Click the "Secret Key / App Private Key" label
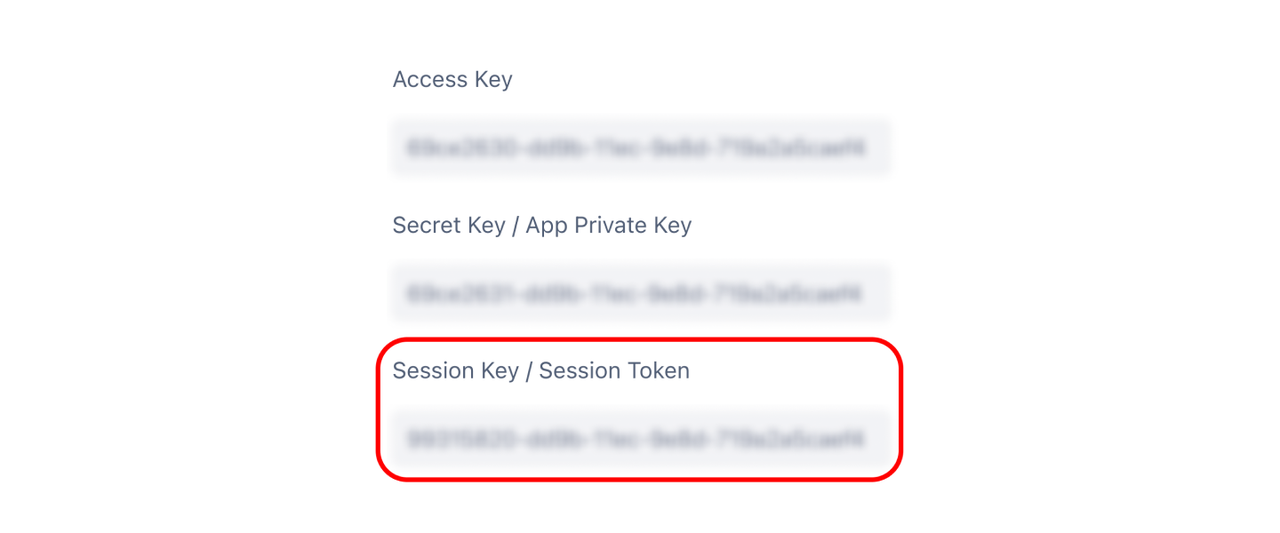This screenshot has height=533, width=1280. 541,225
